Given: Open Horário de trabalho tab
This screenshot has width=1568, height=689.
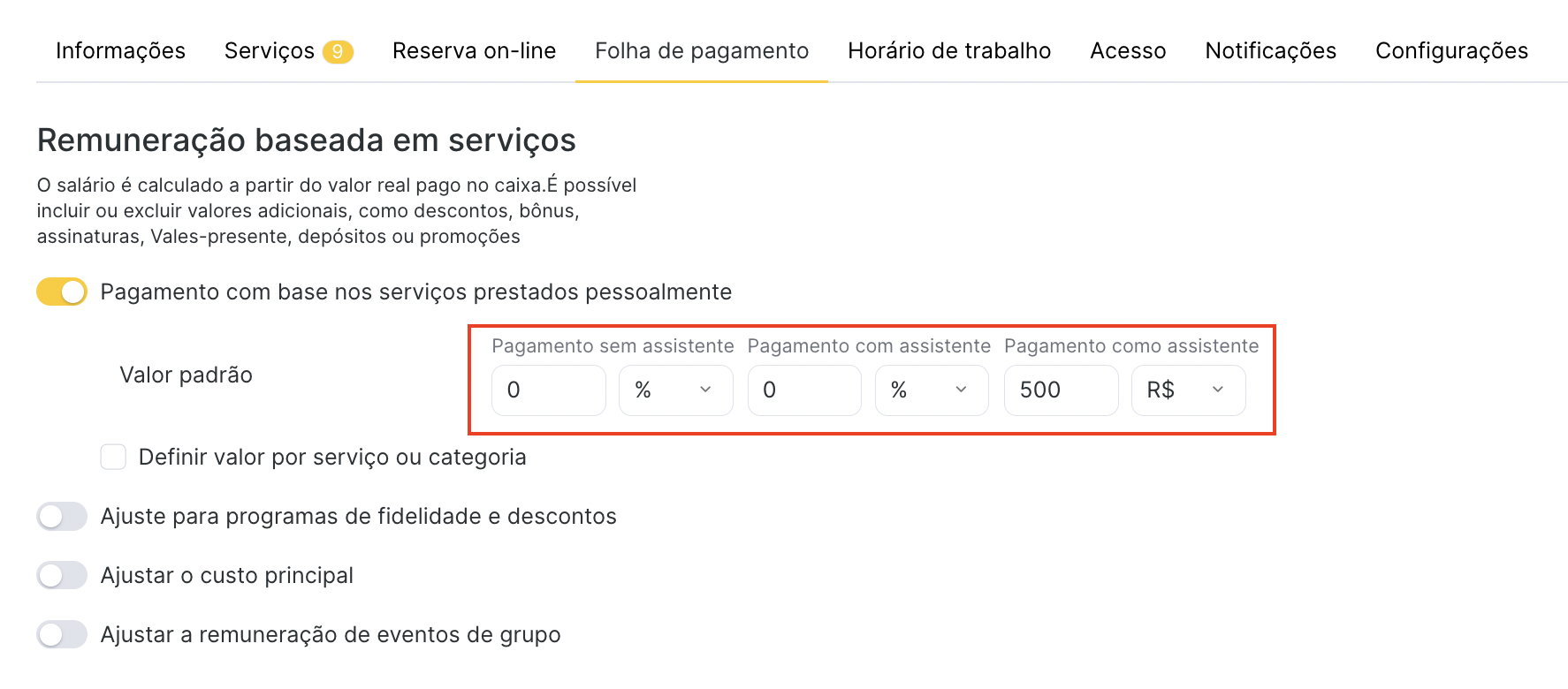Looking at the screenshot, I should coord(949,51).
